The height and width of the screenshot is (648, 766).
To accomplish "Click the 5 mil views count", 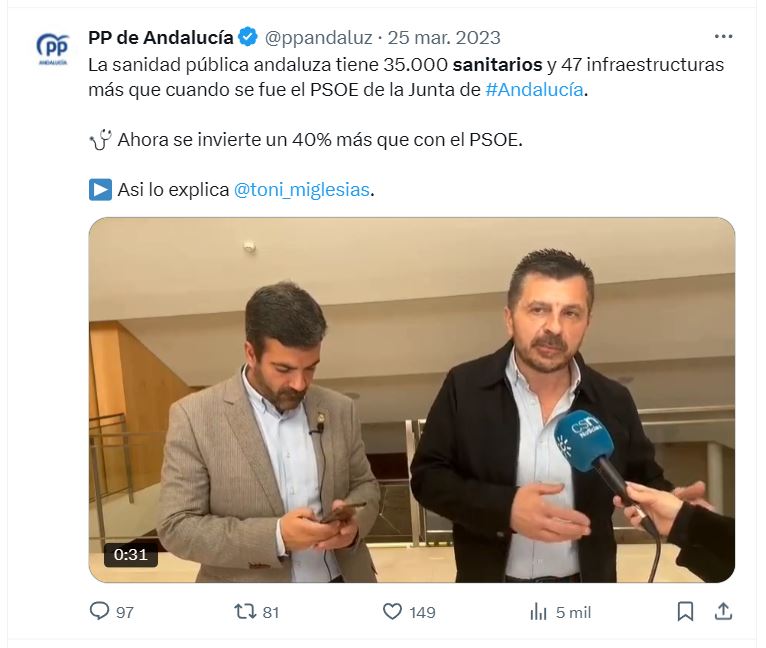I will (573, 612).
